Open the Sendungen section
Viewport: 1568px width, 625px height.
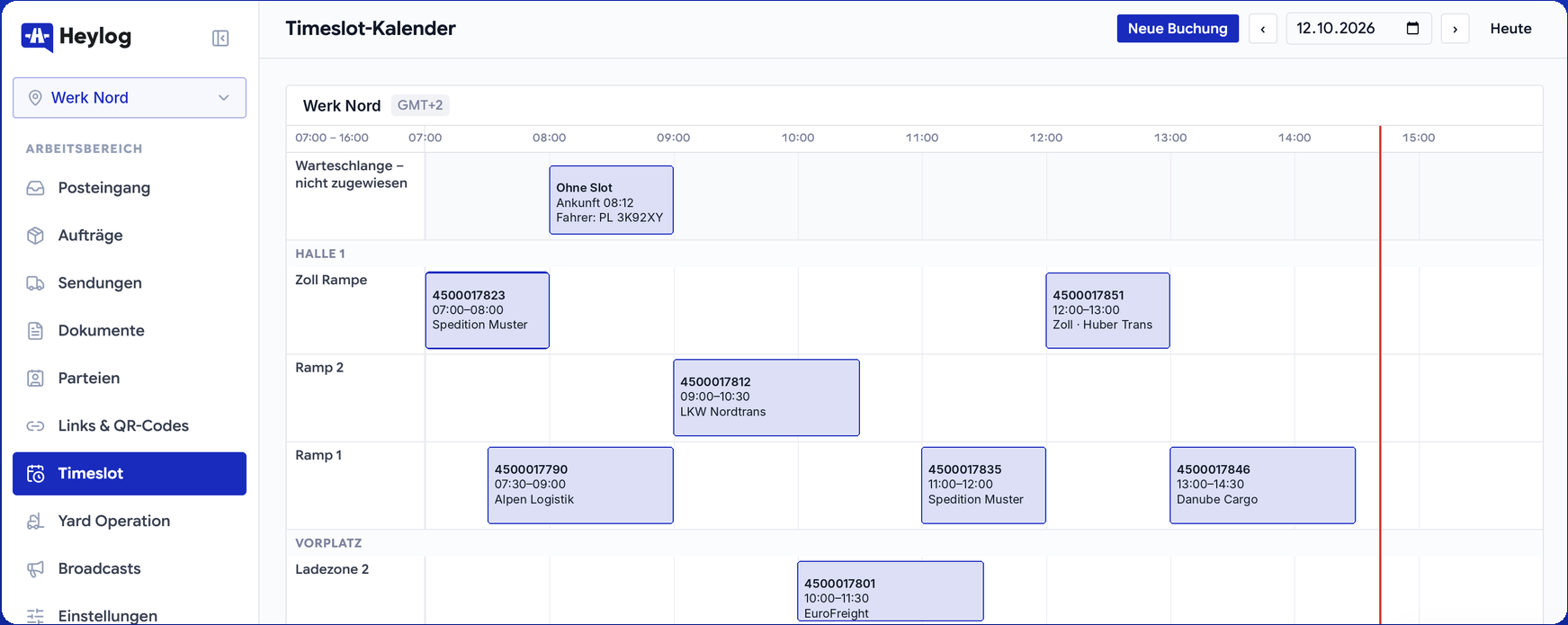coord(130,283)
